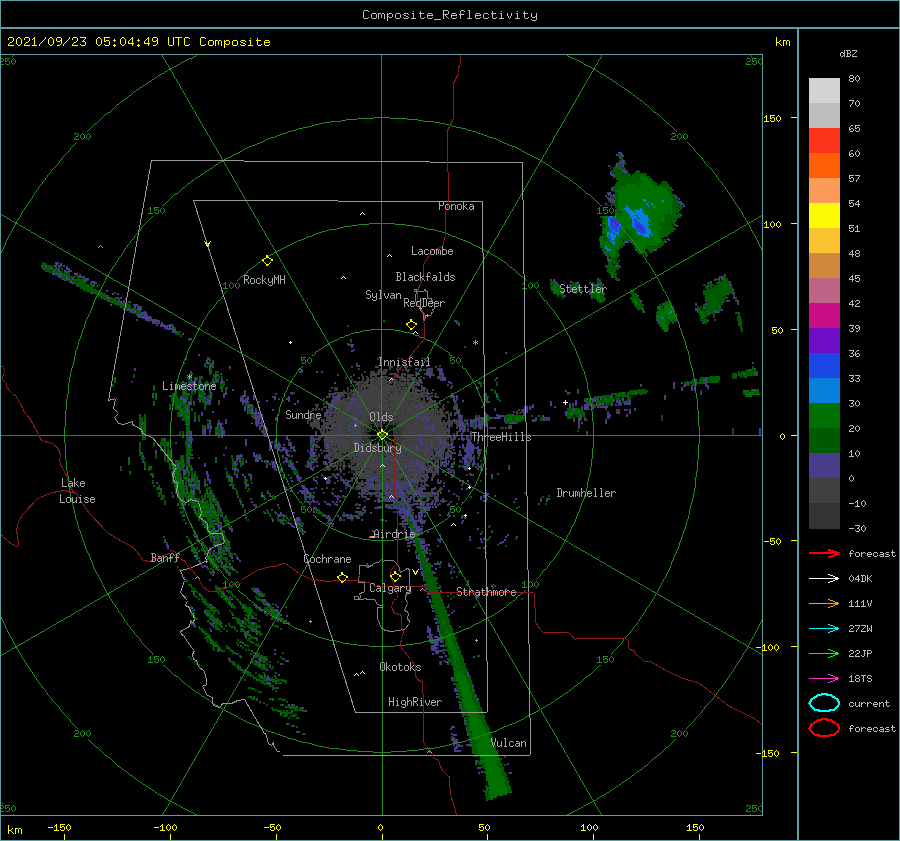Click the Calgary label text

(x=390, y=588)
